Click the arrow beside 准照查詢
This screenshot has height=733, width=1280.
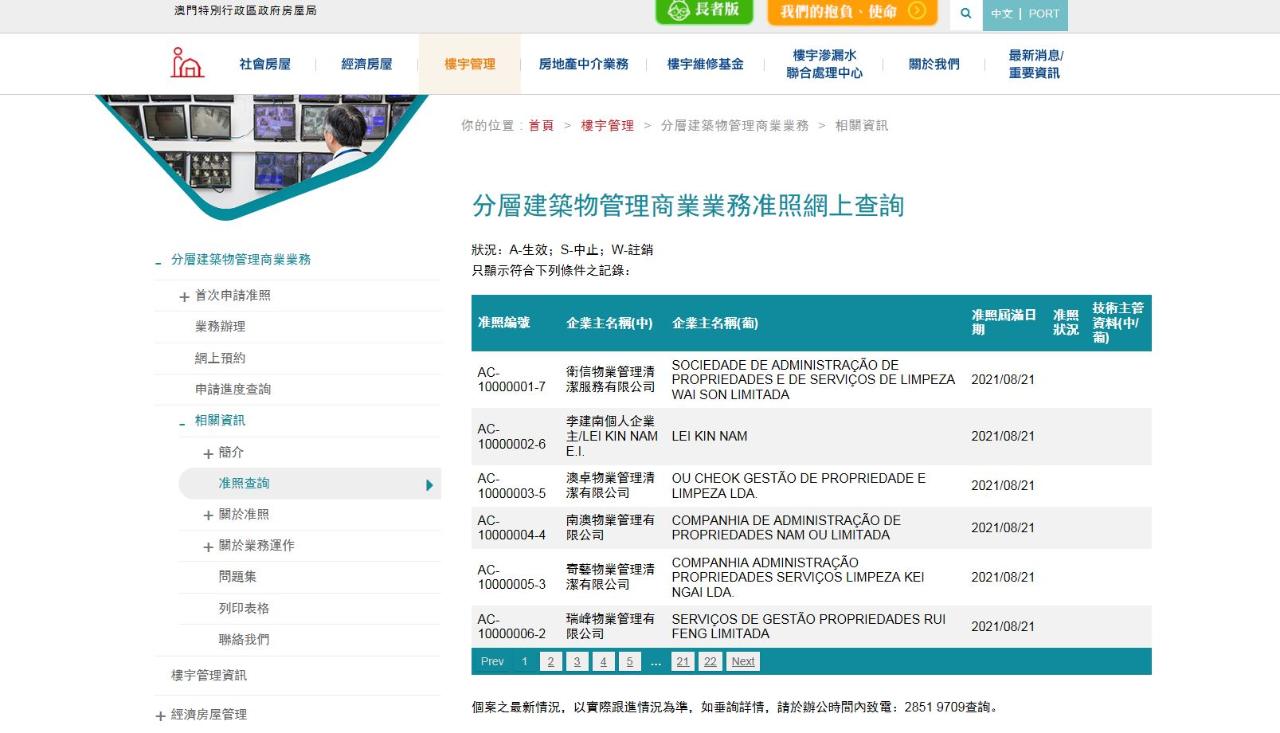tap(429, 485)
